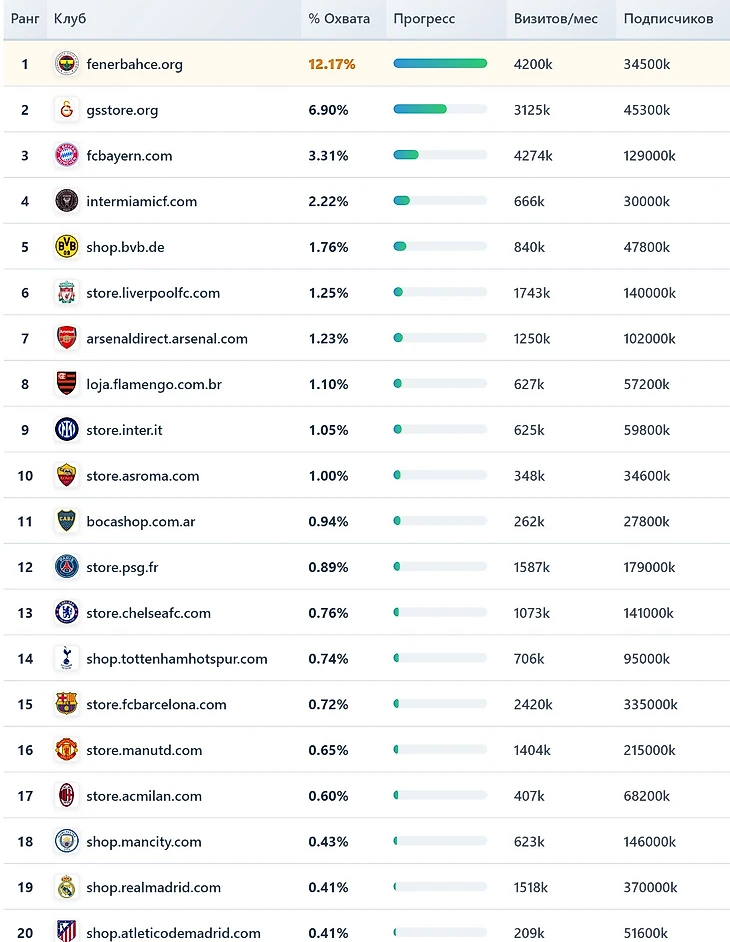Select the Bayern Munich crest icon

coord(66,156)
